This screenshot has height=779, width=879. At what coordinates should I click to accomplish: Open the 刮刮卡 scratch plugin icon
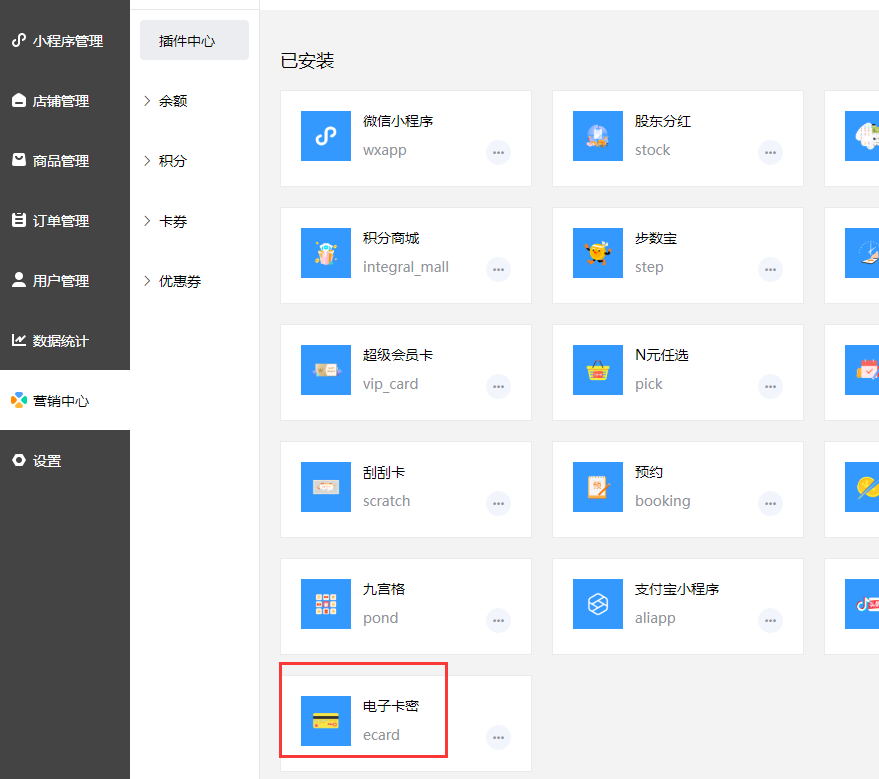tap(325, 487)
